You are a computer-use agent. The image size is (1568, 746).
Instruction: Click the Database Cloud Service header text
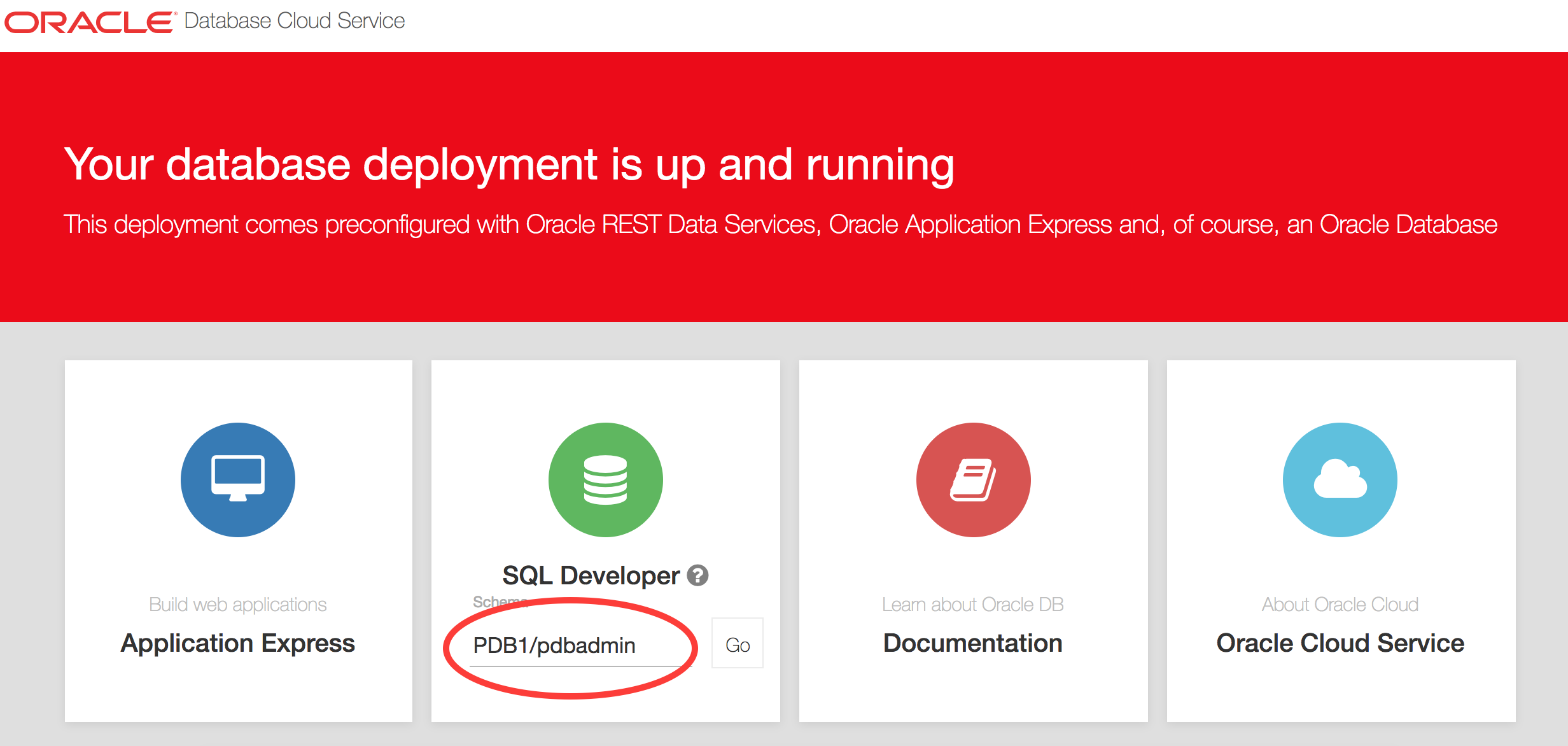[x=294, y=21]
